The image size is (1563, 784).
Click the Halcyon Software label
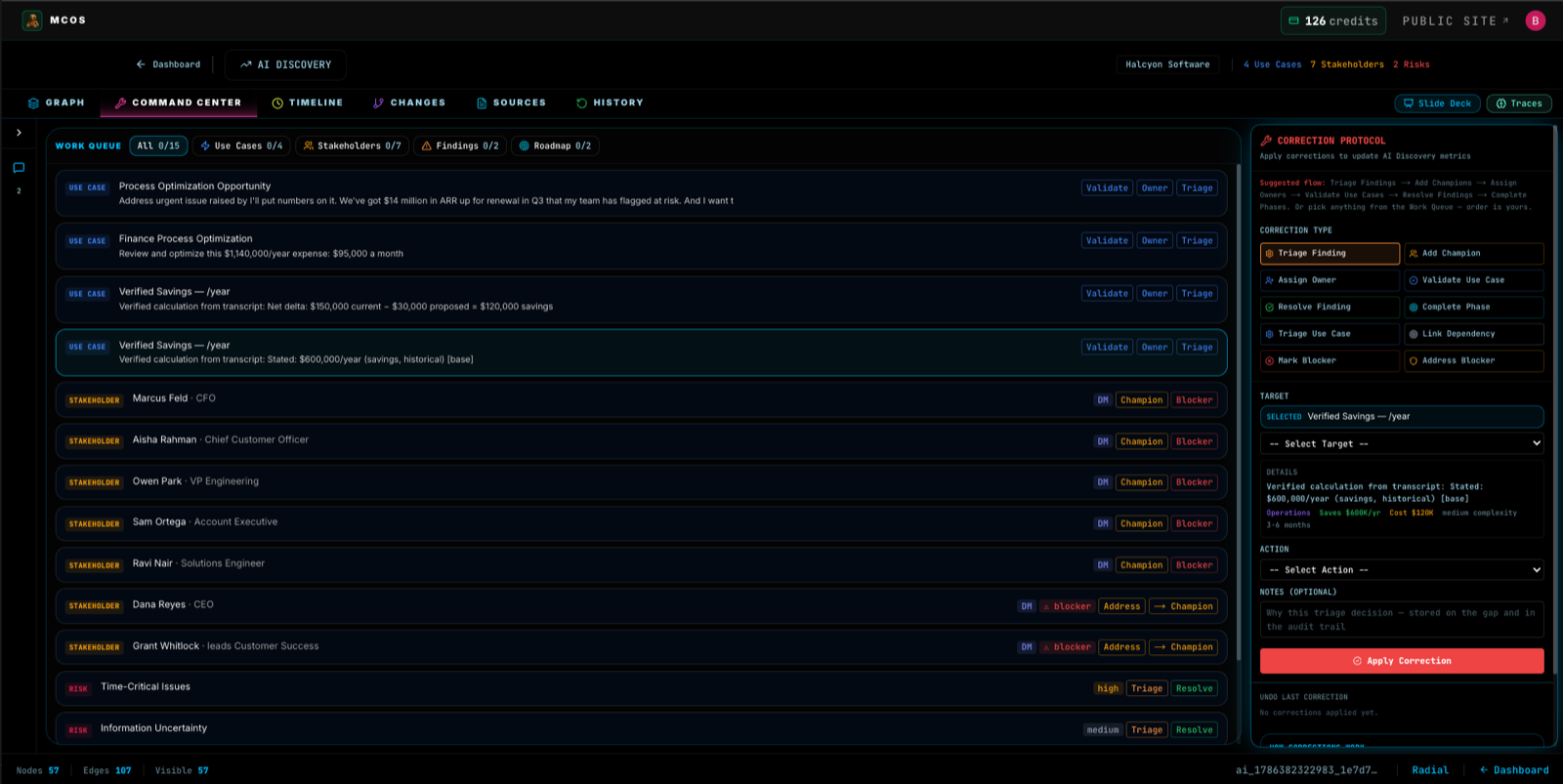coord(1167,64)
